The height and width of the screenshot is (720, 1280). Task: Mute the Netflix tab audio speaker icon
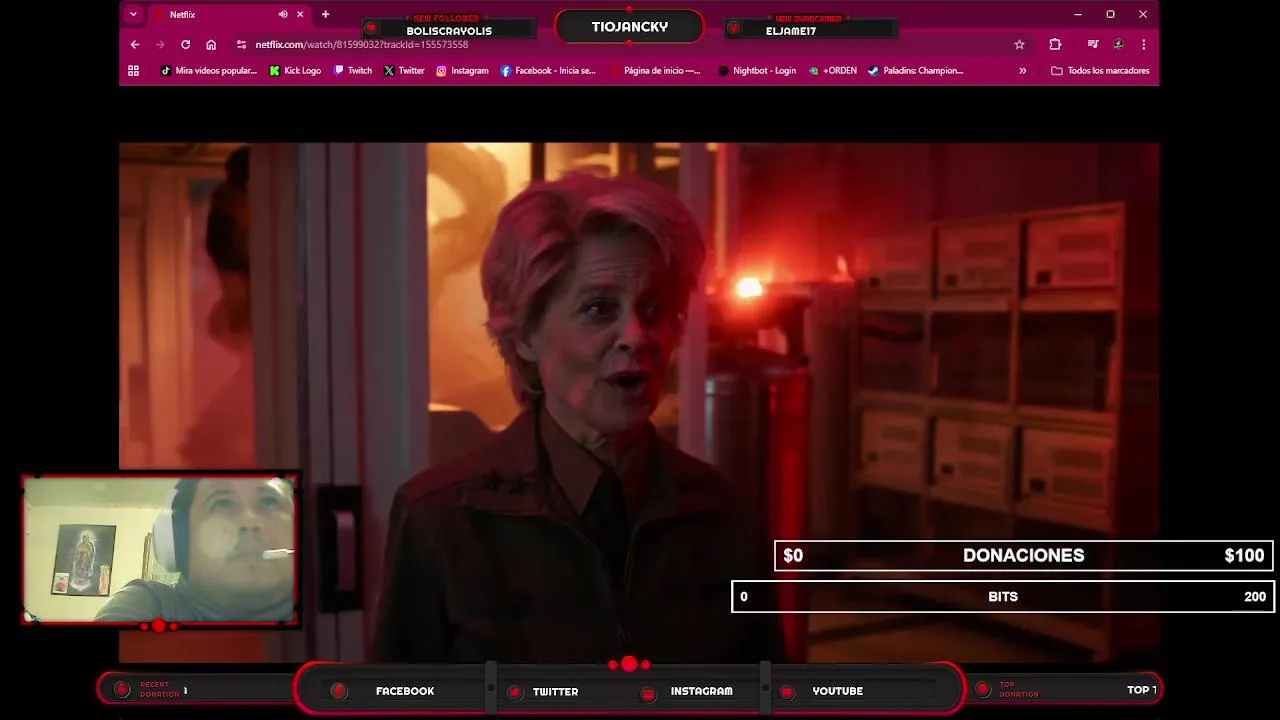tap(283, 15)
